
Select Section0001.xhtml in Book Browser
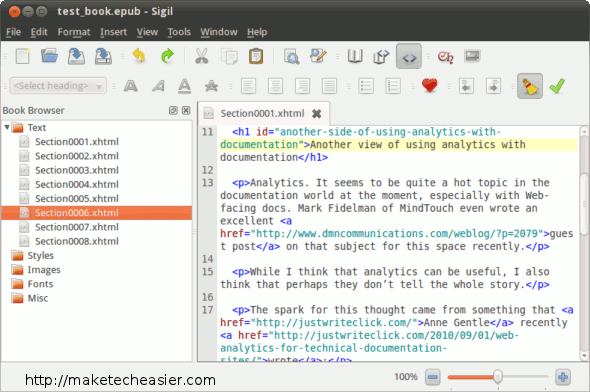click(77, 142)
